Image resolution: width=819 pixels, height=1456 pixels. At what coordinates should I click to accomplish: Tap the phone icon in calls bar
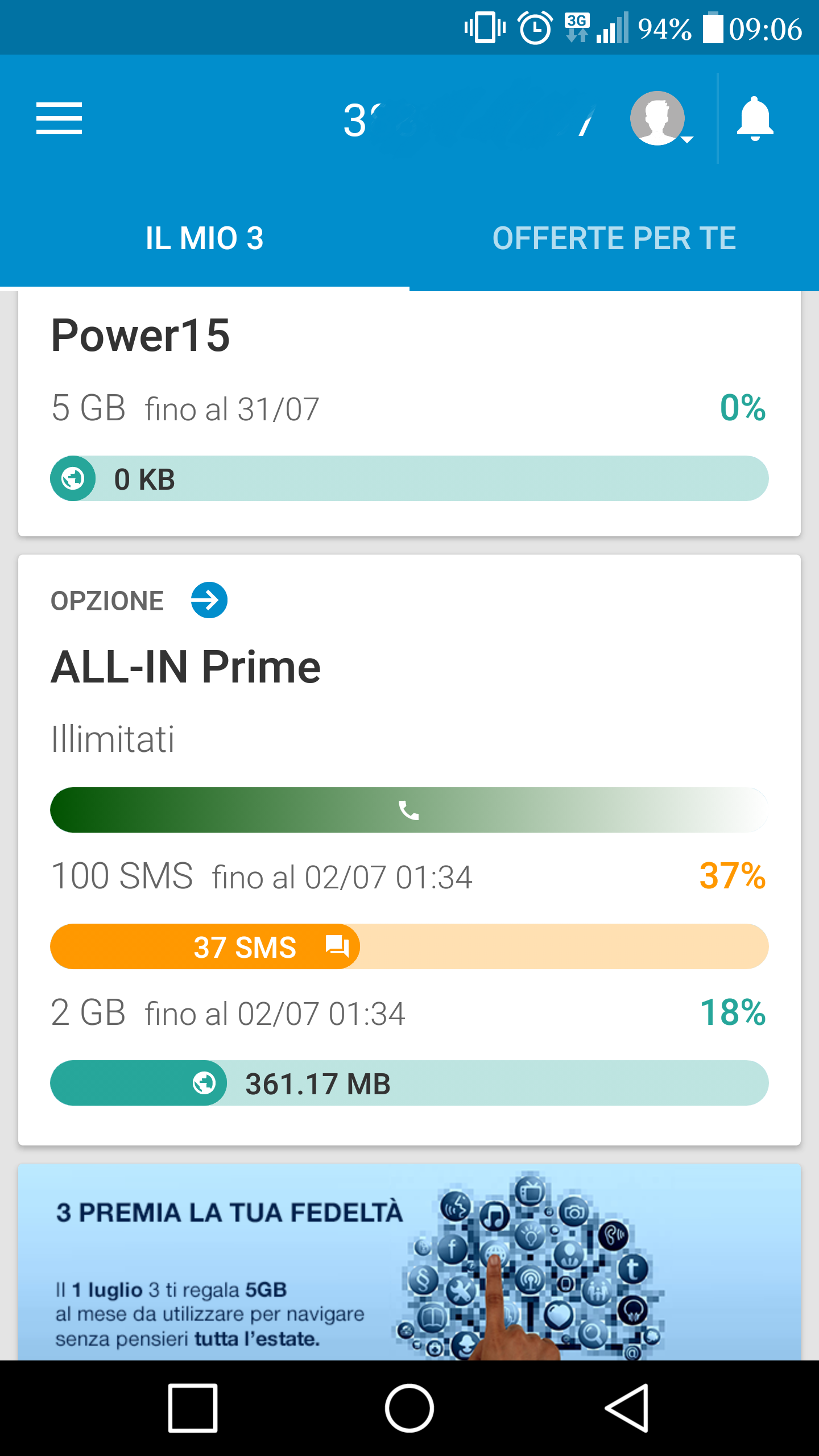(x=408, y=810)
